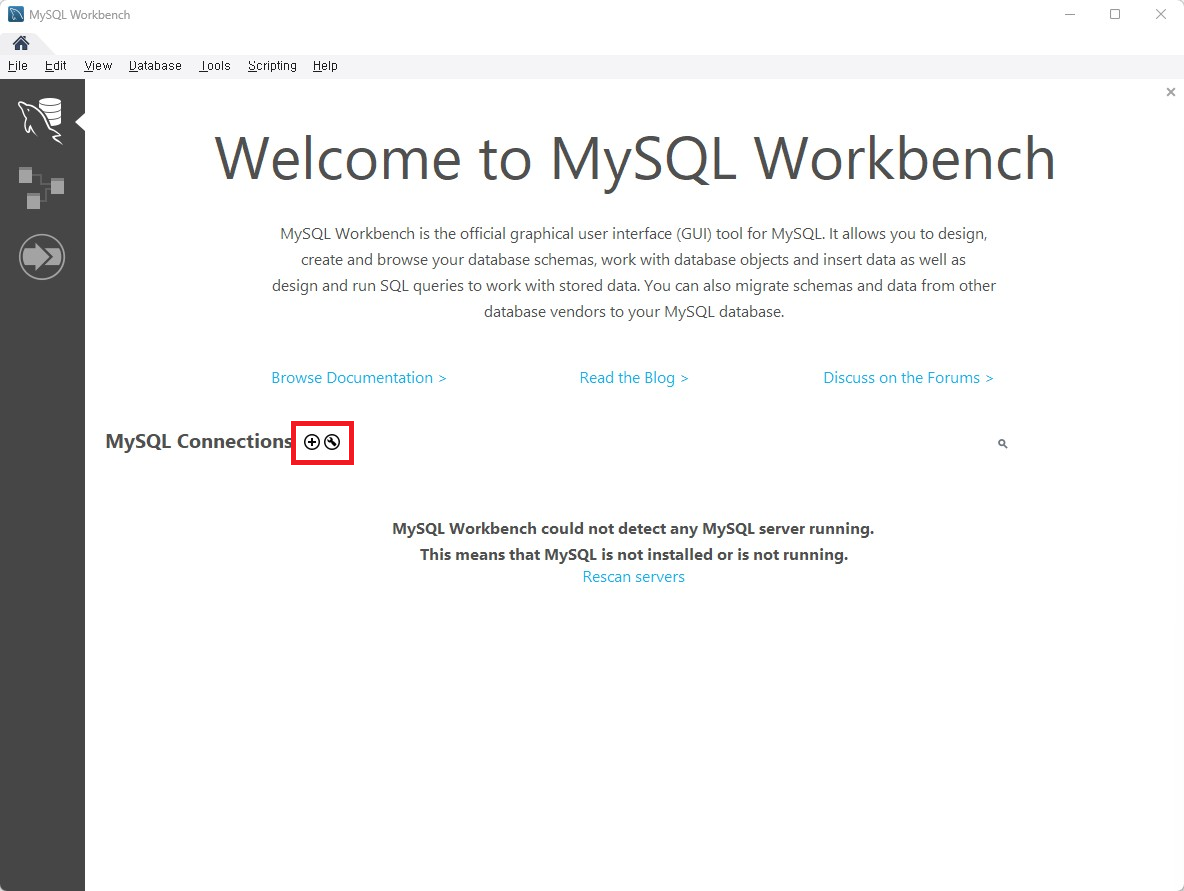This screenshot has height=891, width=1184.
Task: Open the Database menu
Action: 155,66
